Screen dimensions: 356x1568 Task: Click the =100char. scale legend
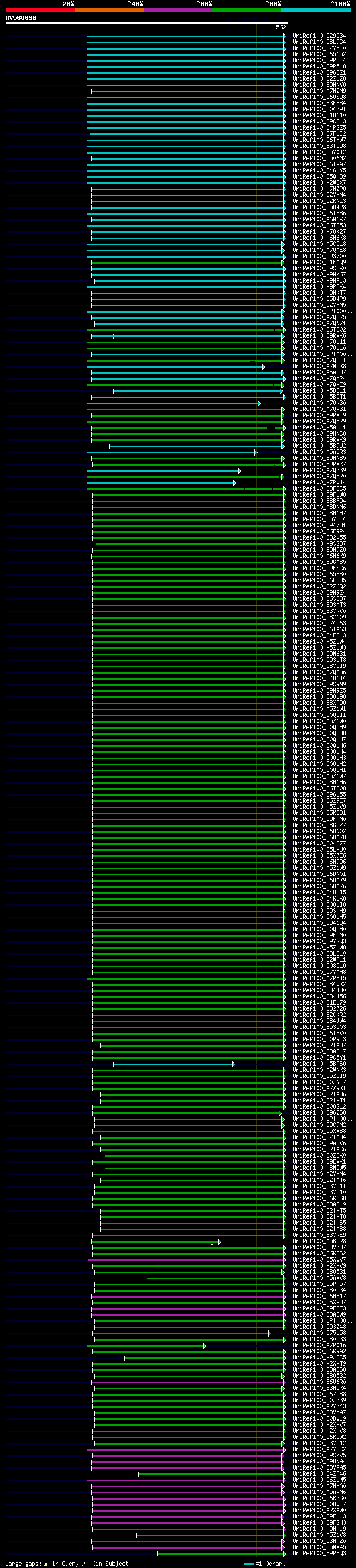point(264,1564)
